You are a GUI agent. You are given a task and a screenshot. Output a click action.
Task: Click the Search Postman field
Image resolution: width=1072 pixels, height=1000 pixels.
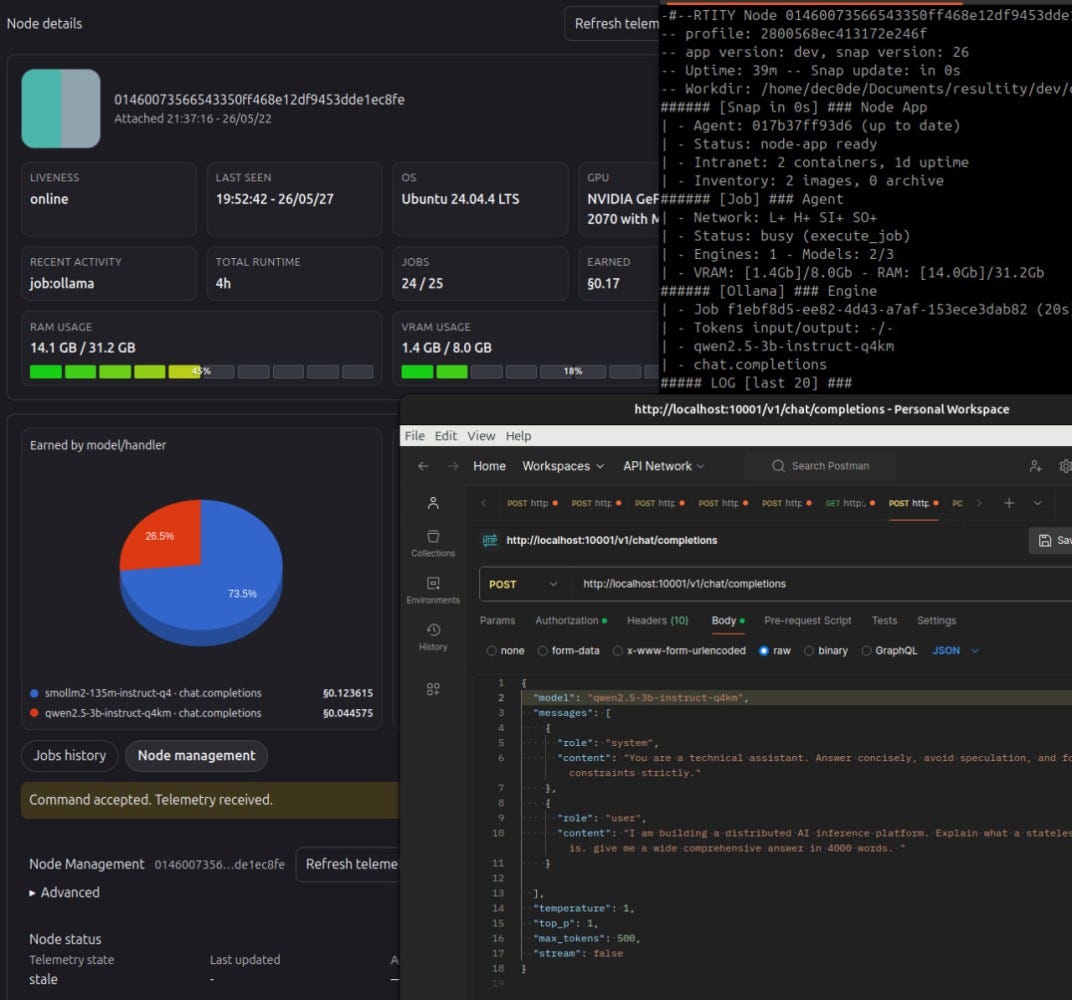820,466
